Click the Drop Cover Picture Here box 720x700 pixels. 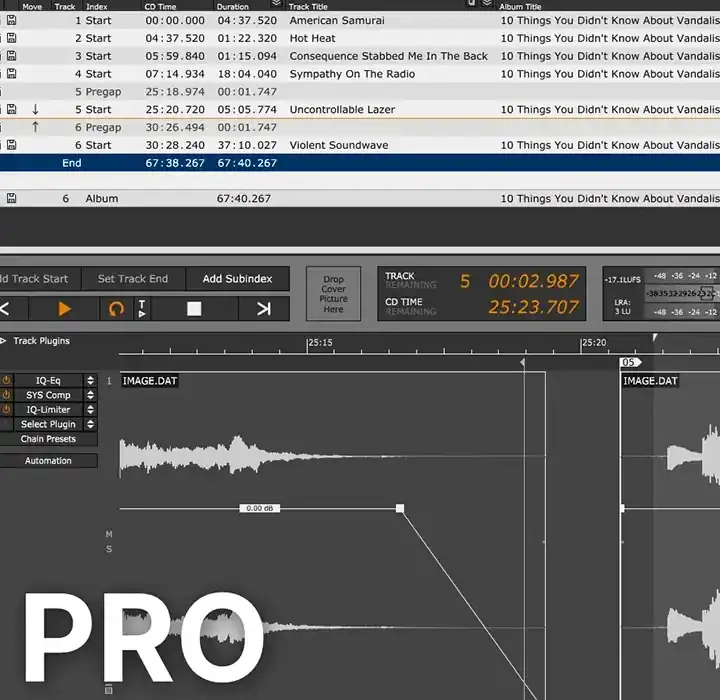[x=333, y=294]
